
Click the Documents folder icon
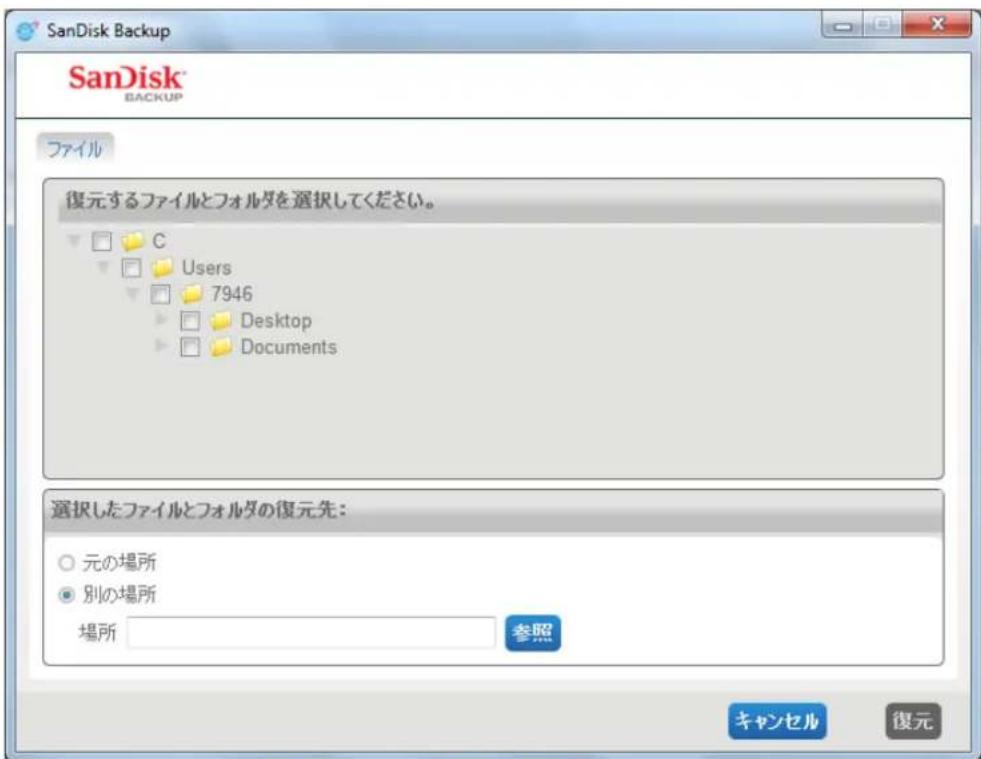point(221,347)
